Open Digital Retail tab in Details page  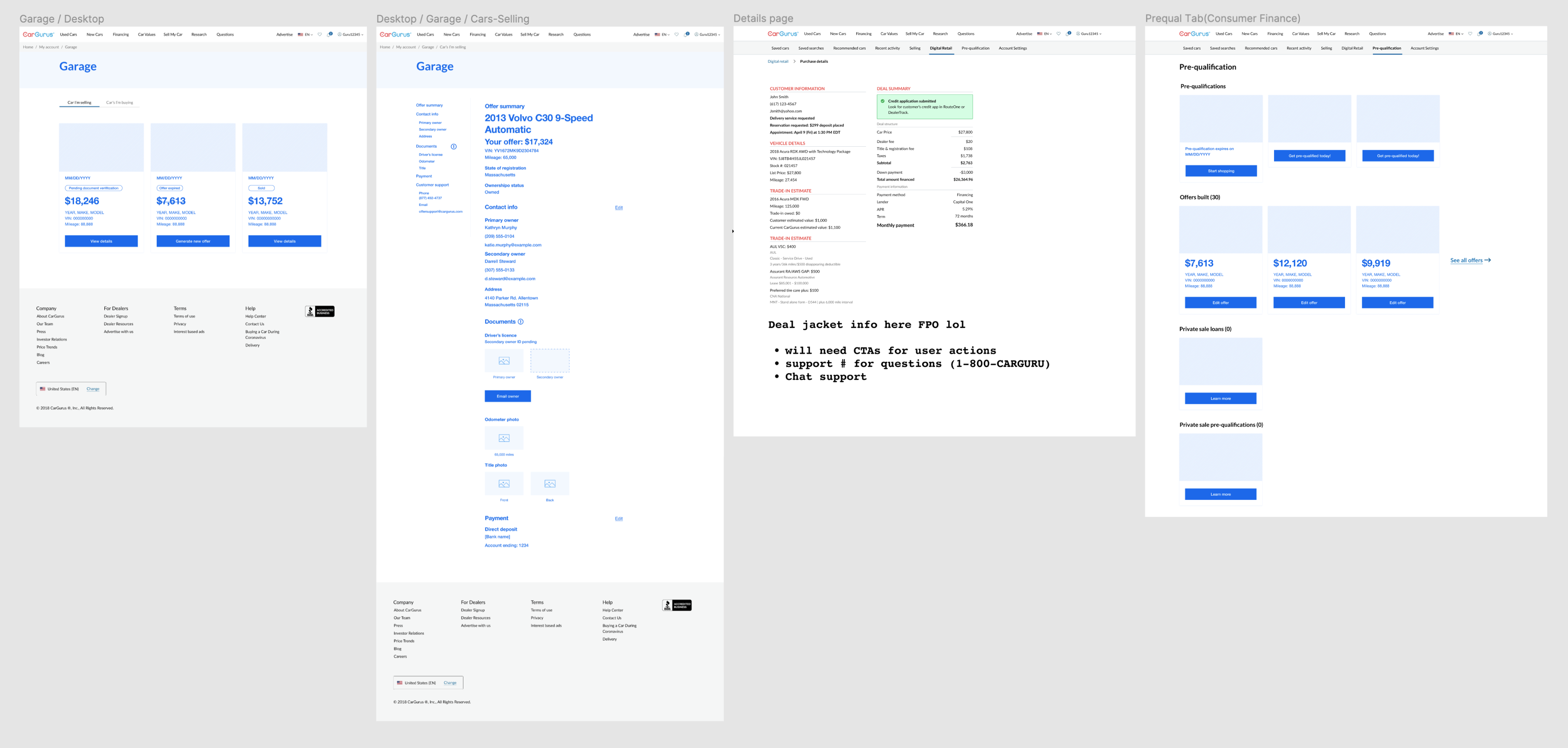[940, 48]
